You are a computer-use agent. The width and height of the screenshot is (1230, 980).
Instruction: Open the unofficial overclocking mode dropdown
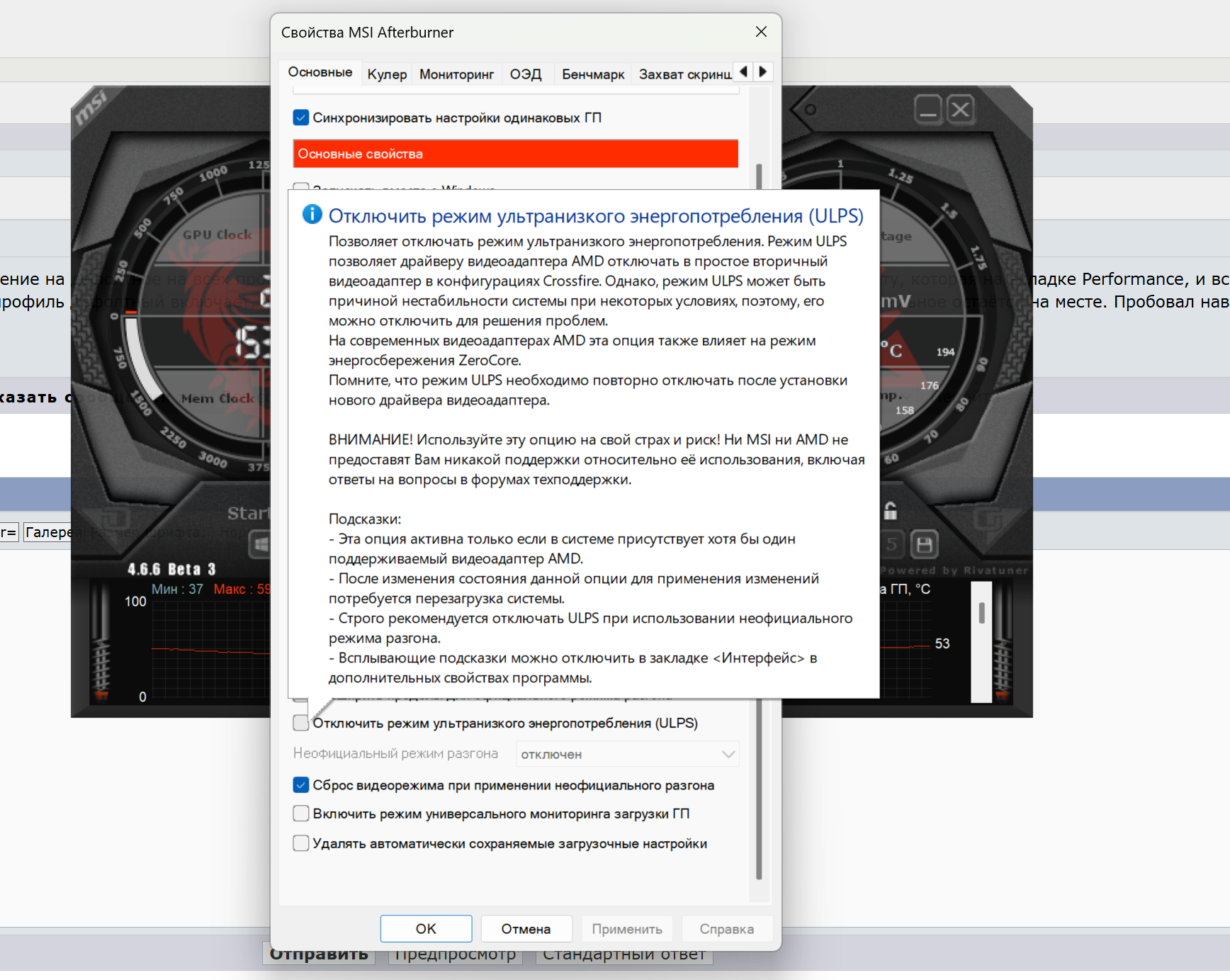[x=627, y=754]
